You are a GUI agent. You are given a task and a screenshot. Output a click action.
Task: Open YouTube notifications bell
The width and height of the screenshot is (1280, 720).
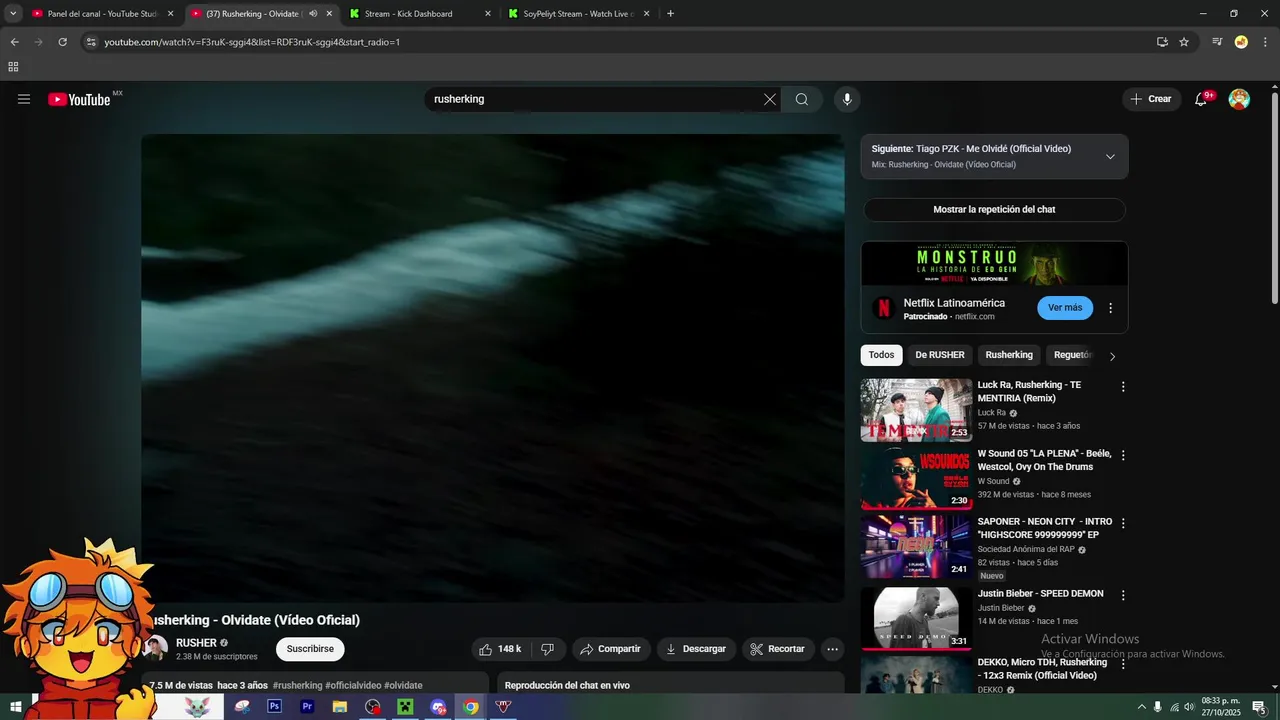1201,99
